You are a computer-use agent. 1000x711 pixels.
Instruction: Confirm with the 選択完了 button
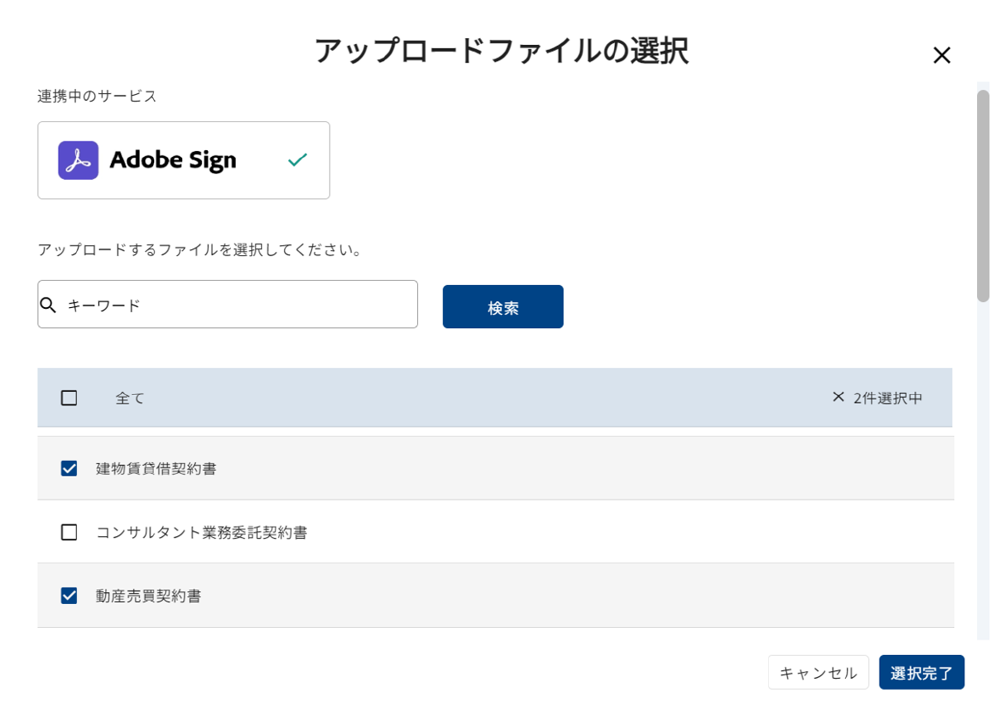(922, 673)
